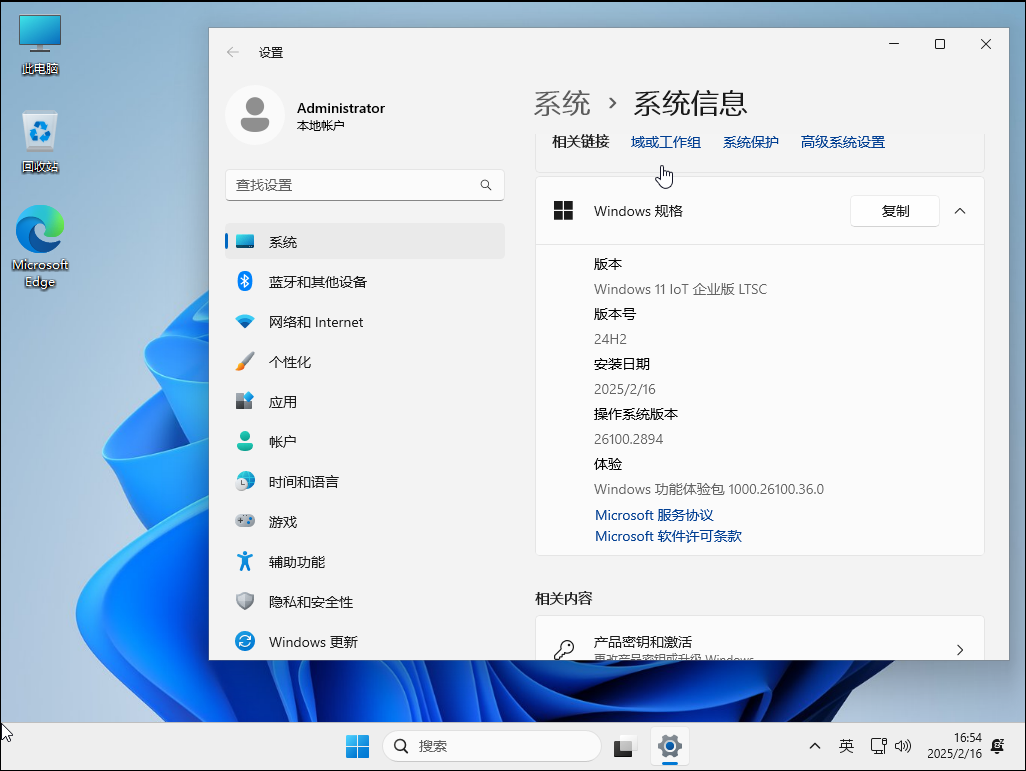This screenshot has width=1026, height=771.
Task: Click the person icon beside 帐户
Action: 245,441
